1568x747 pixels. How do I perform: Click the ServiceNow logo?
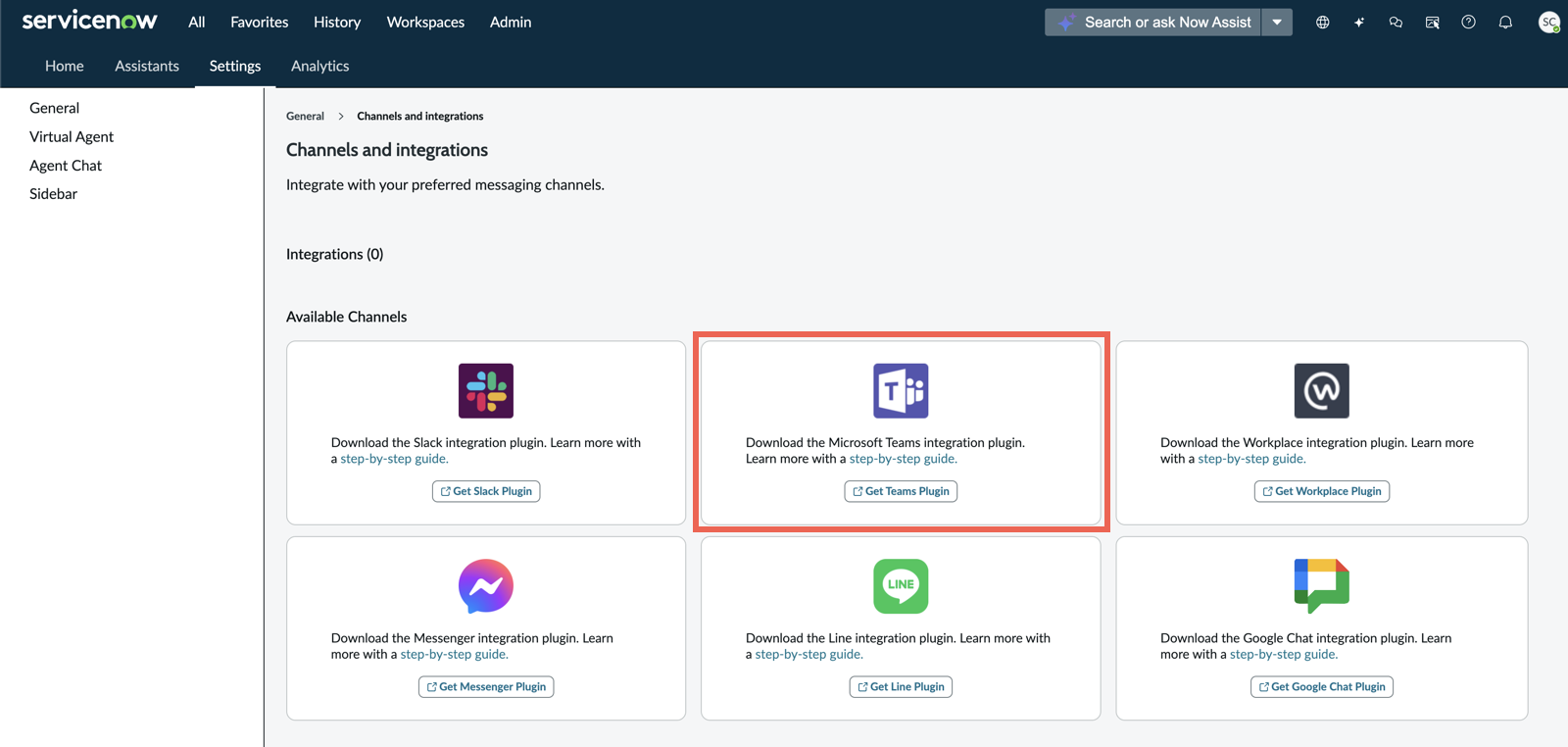[x=89, y=21]
